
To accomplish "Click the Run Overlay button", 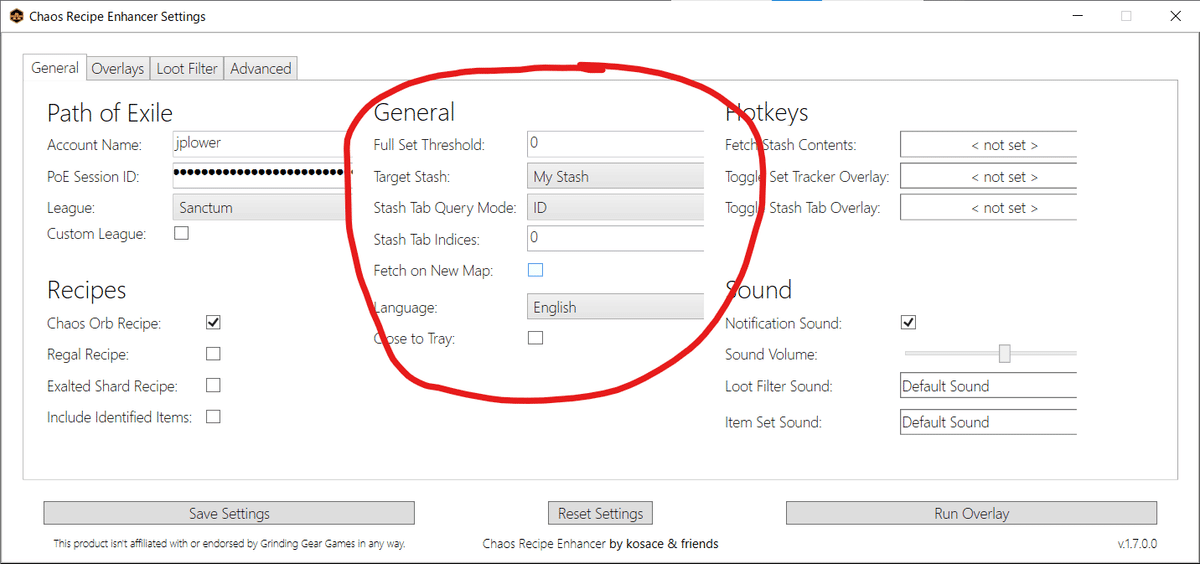I will pos(971,513).
